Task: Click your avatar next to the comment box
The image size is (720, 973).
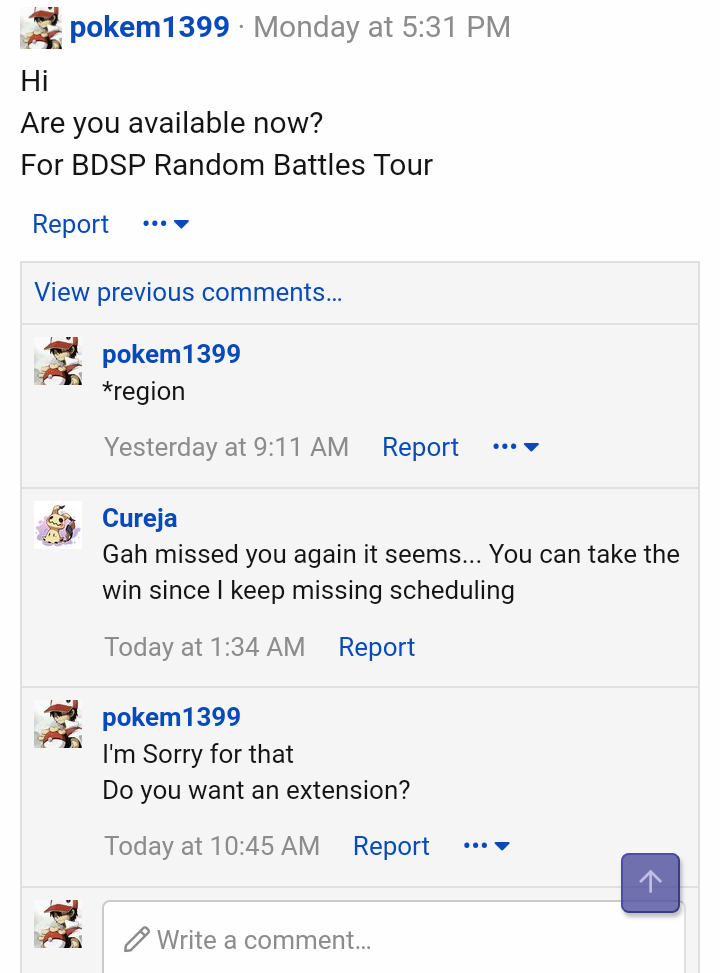Action: 58,923
